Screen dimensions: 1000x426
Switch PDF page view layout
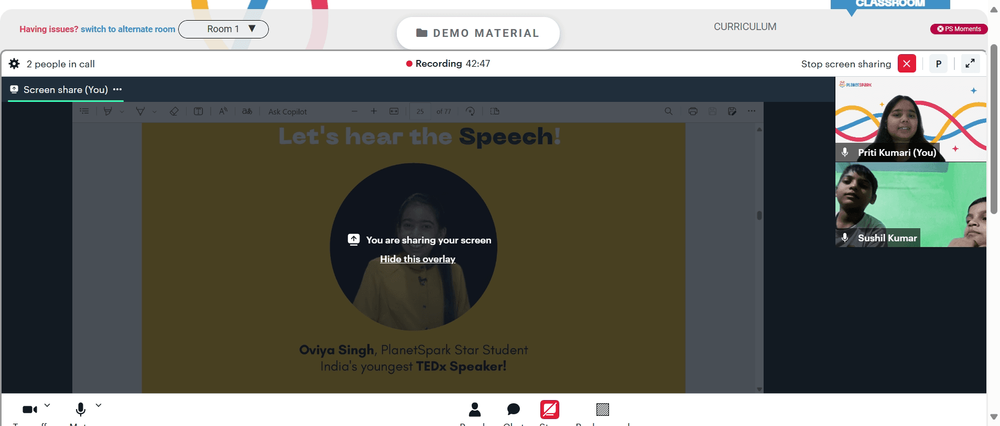pos(495,111)
